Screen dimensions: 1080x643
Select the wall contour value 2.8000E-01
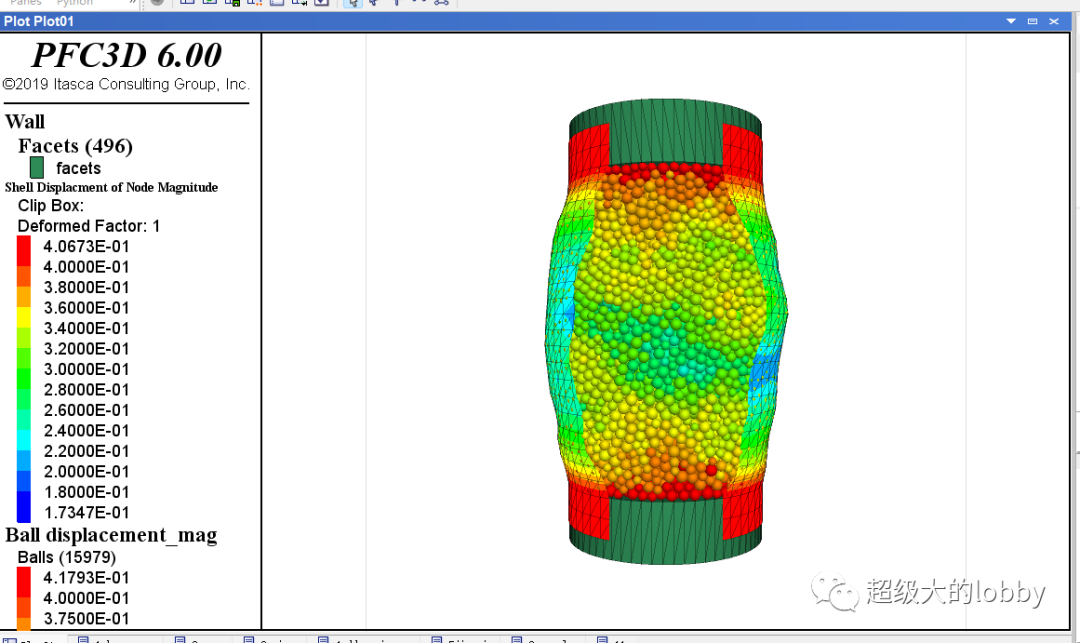pos(86,390)
